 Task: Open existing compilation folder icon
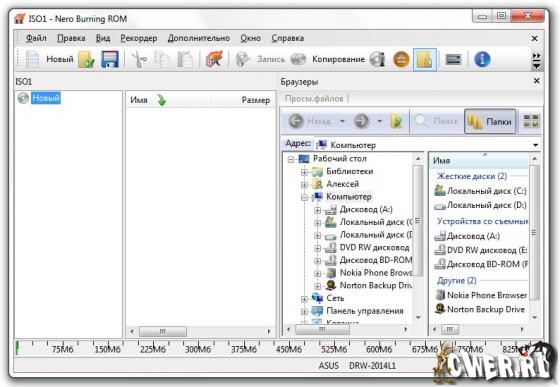point(86,59)
